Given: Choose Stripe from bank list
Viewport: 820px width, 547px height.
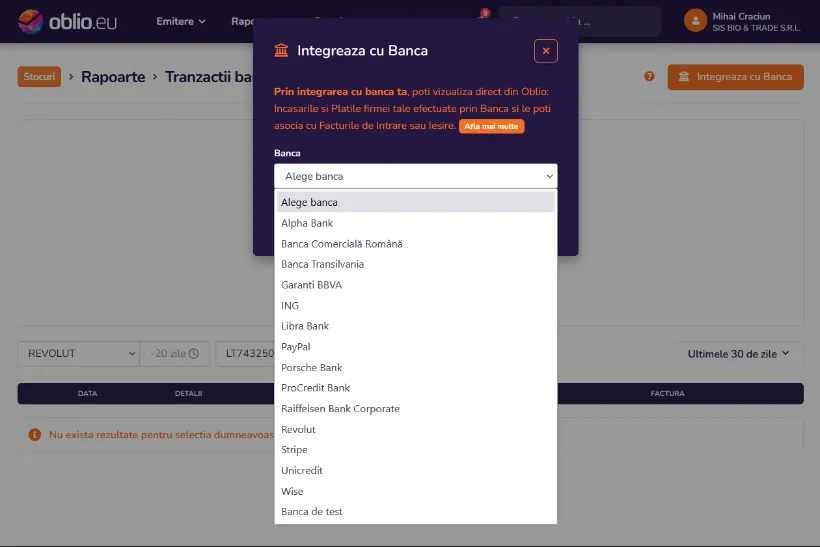Looking at the screenshot, I should click(416, 450).
